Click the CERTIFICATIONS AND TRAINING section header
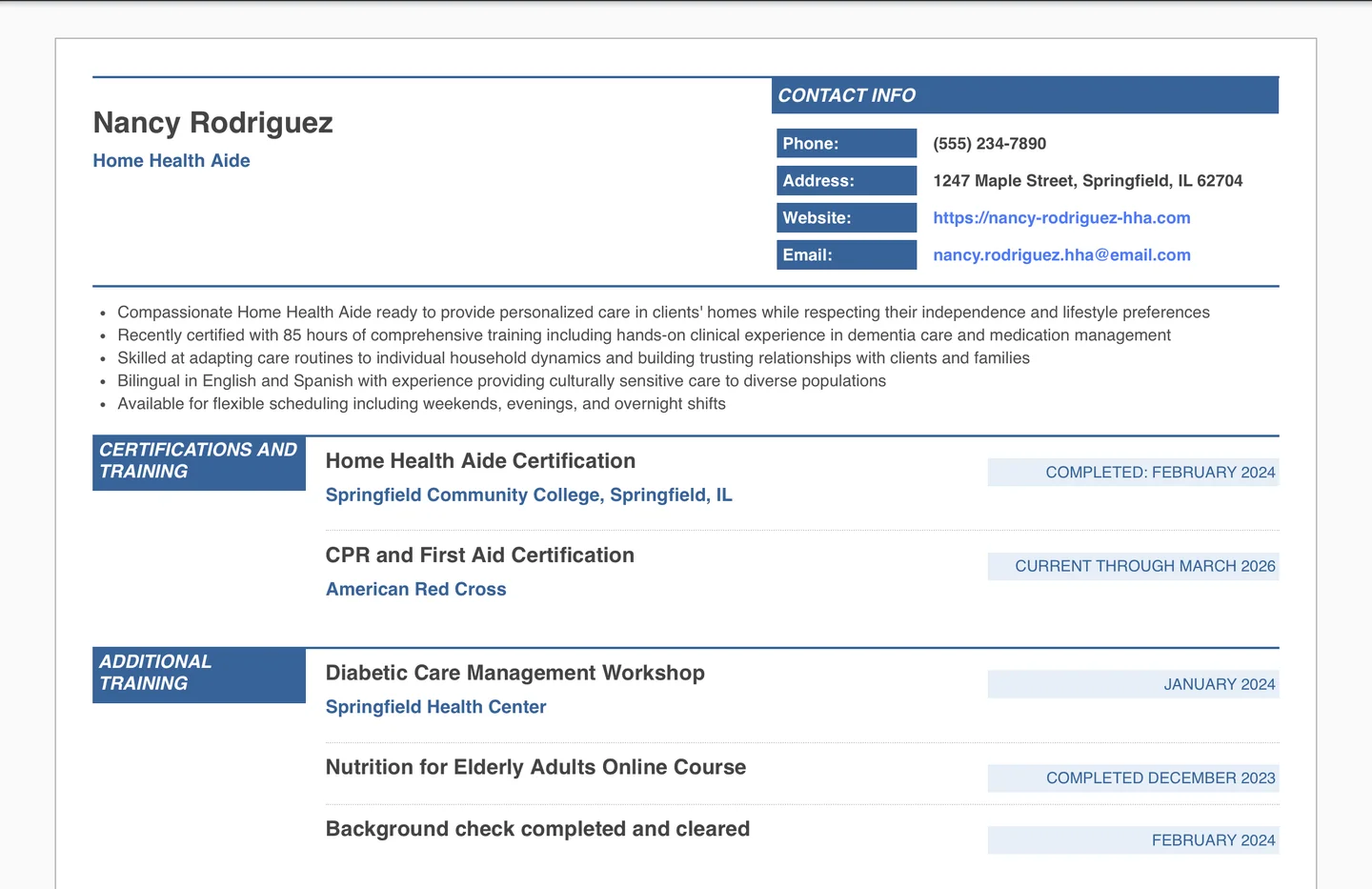 199,463
